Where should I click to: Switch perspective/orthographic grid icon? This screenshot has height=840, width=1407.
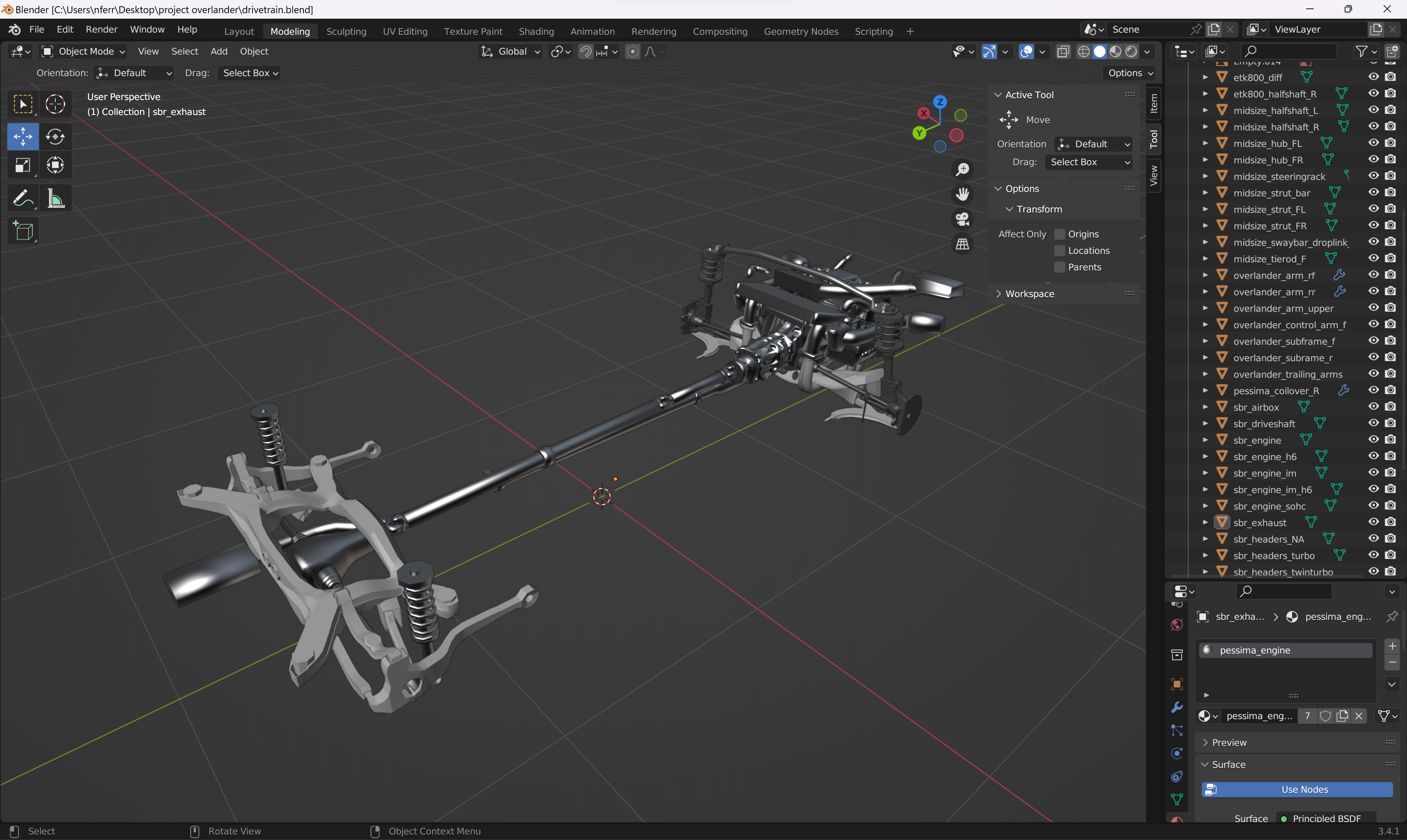point(962,244)
